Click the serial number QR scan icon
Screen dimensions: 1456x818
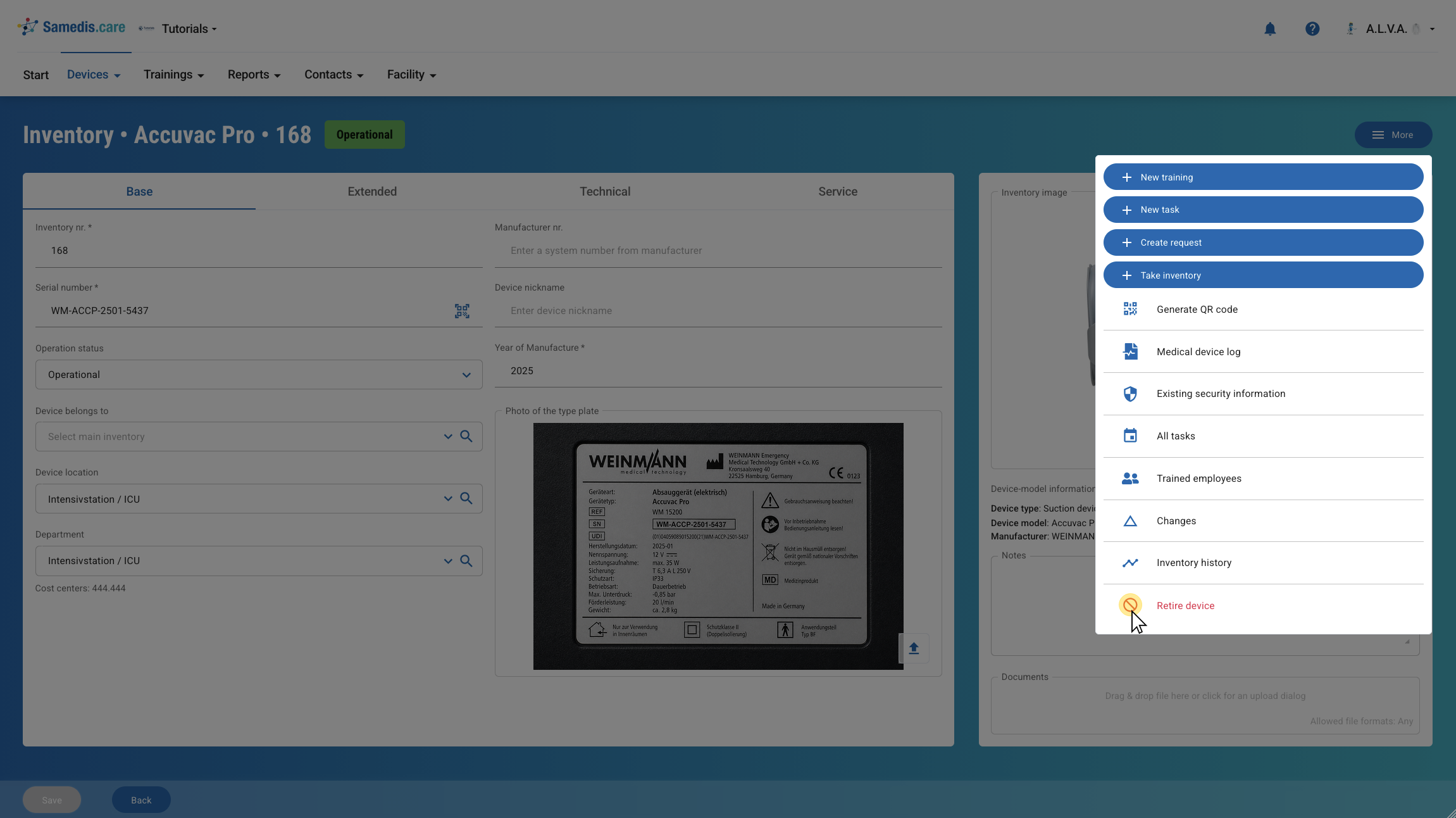tap(462, 311)
